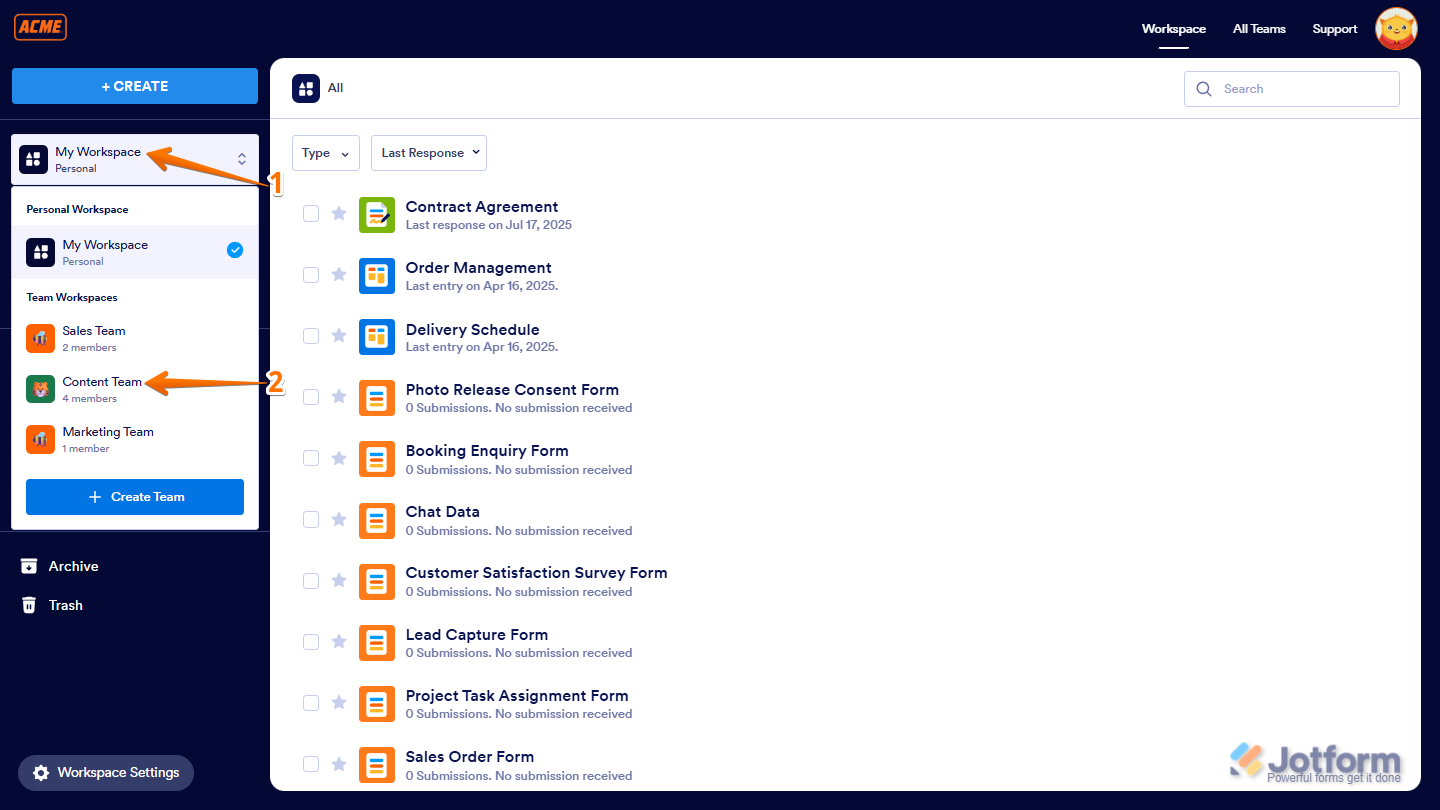Click the Order Management tables icon
The image size is (1440, 810).
click(x=377, y=275)
